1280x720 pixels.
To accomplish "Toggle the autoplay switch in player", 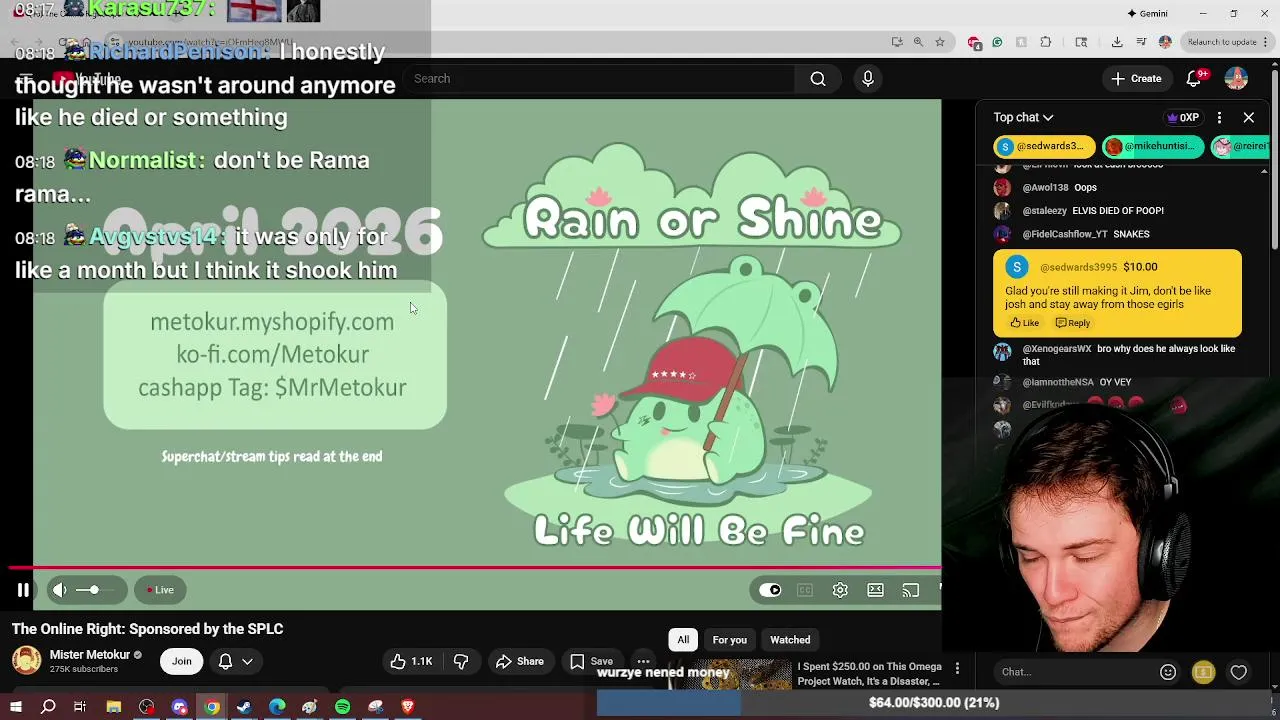I will (770, 590).
